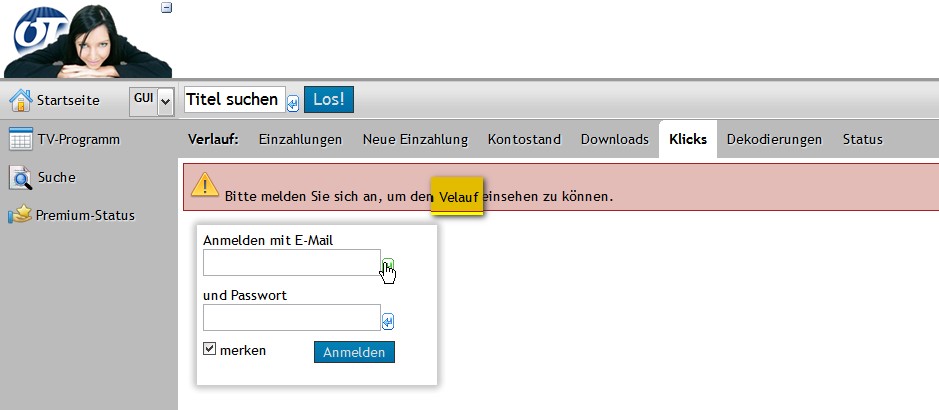Click the Los! search button
Image resolution: width=939 pixels, height=410 pixels.
(x=328, y=99)
